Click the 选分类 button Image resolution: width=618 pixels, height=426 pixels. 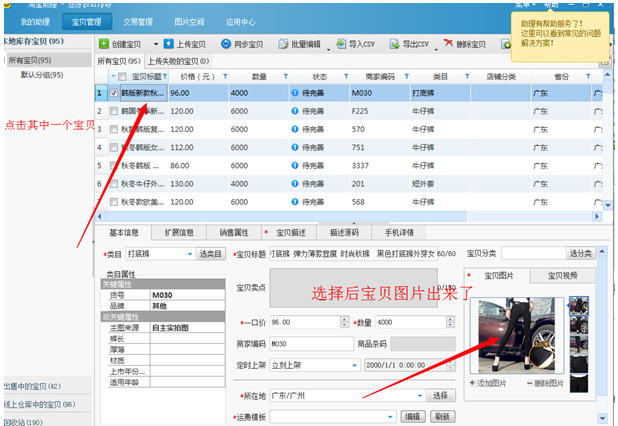[x=580, y=253]
